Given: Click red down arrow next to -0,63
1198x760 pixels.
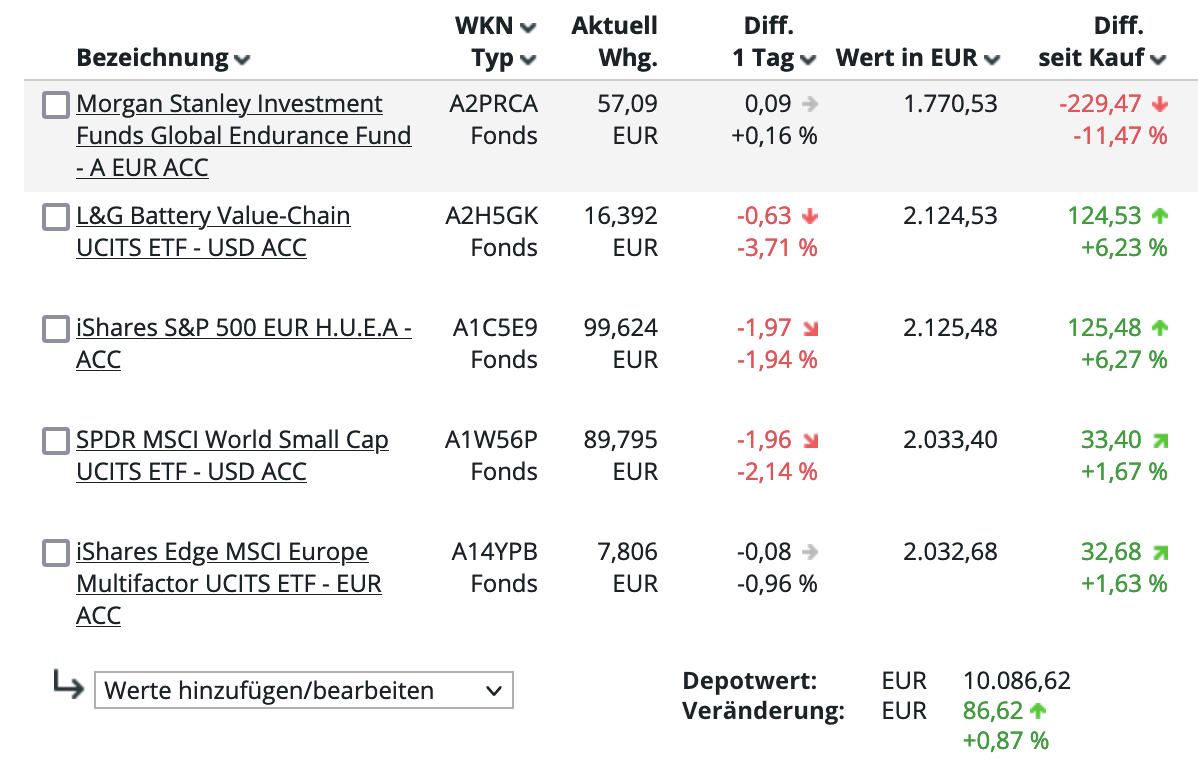Looking at the screenshot, I should click(x=810, y=216).
